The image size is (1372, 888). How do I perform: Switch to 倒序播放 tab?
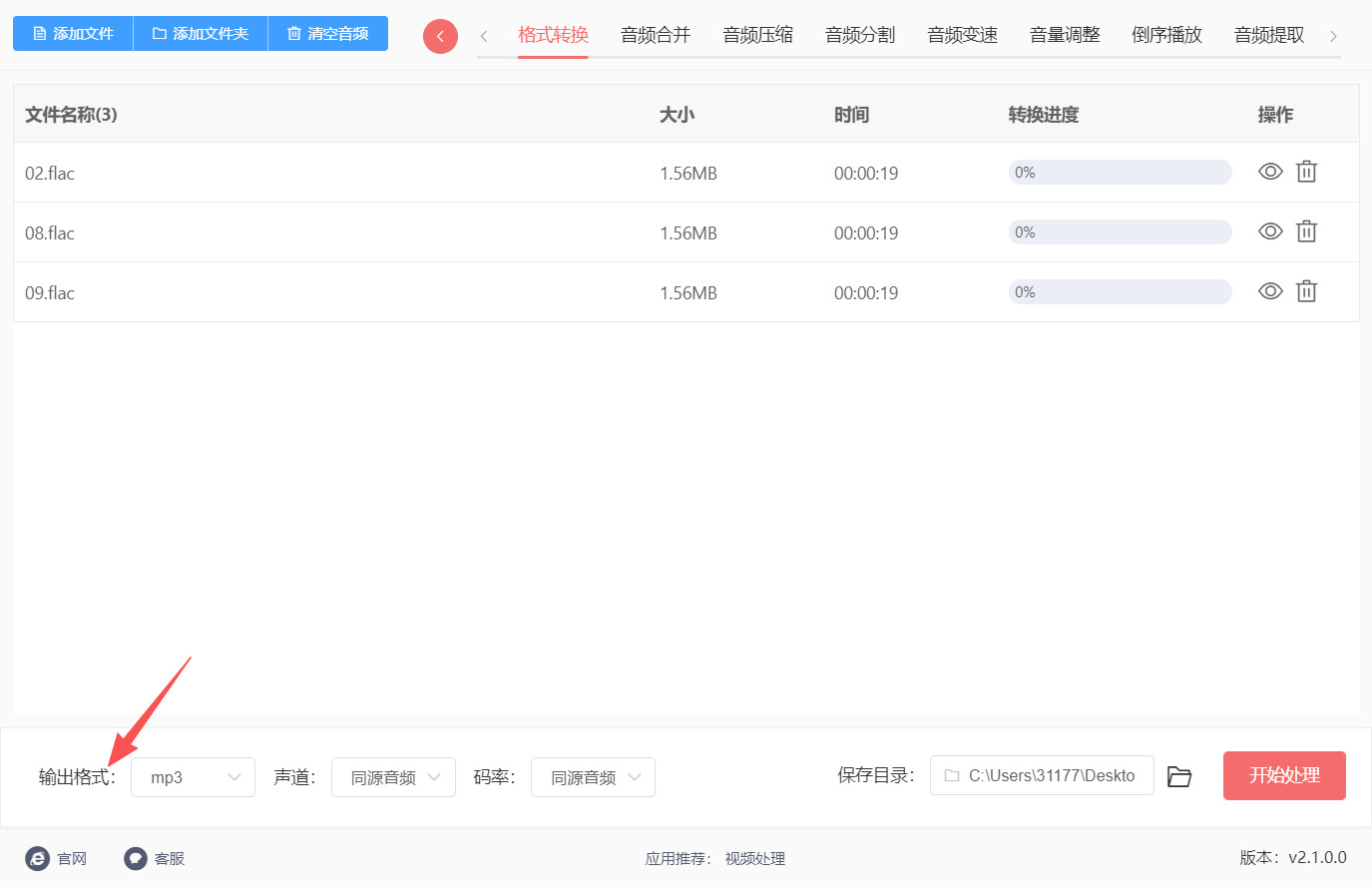point(1167,35)
